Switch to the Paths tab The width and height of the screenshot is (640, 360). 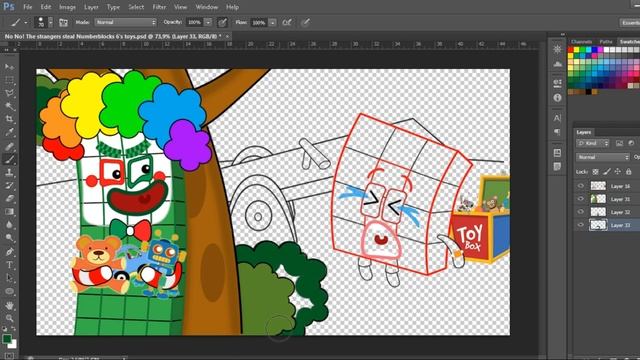coord(606,42)
